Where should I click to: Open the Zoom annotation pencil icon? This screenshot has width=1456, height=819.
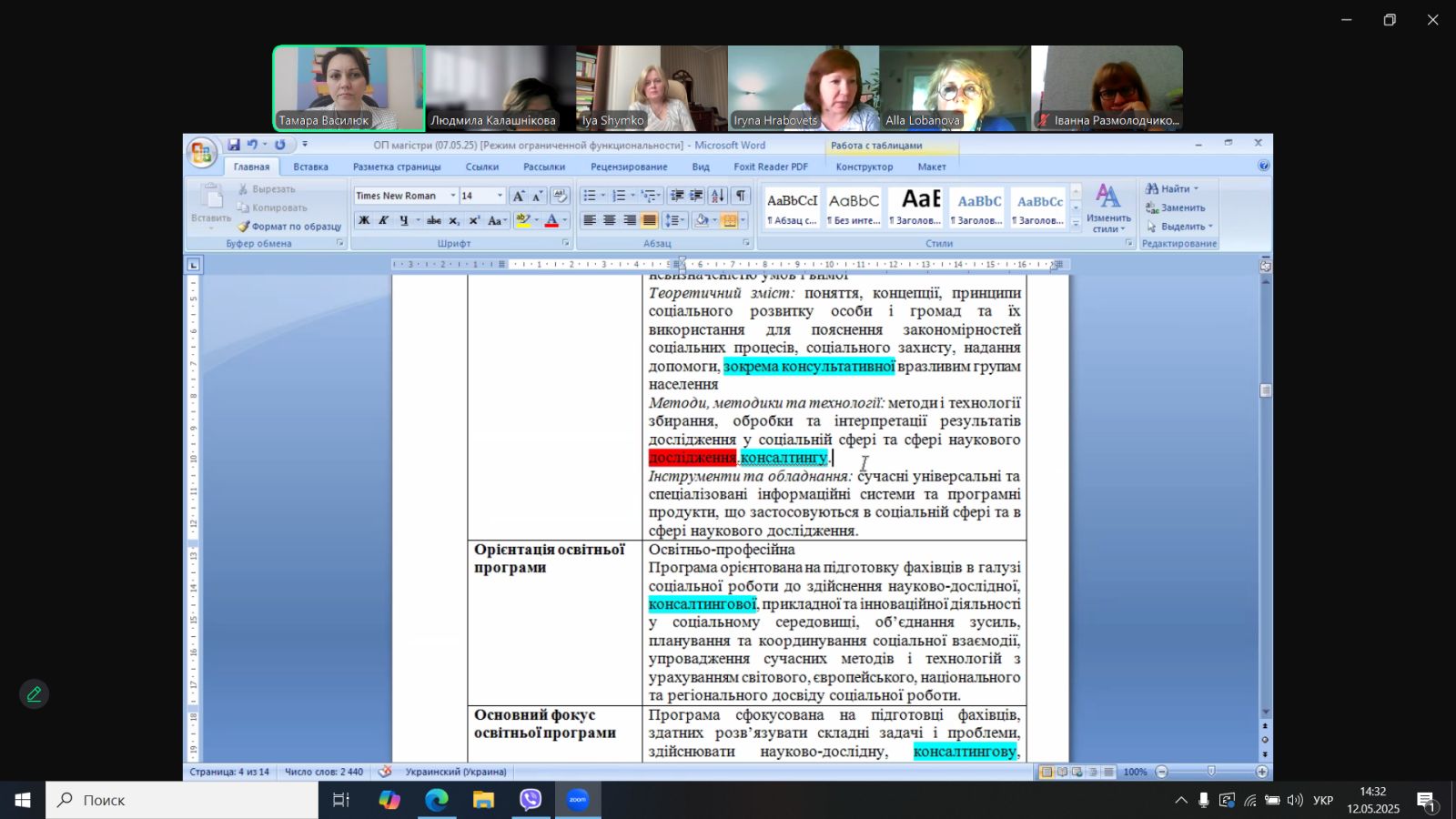(34, 694)
